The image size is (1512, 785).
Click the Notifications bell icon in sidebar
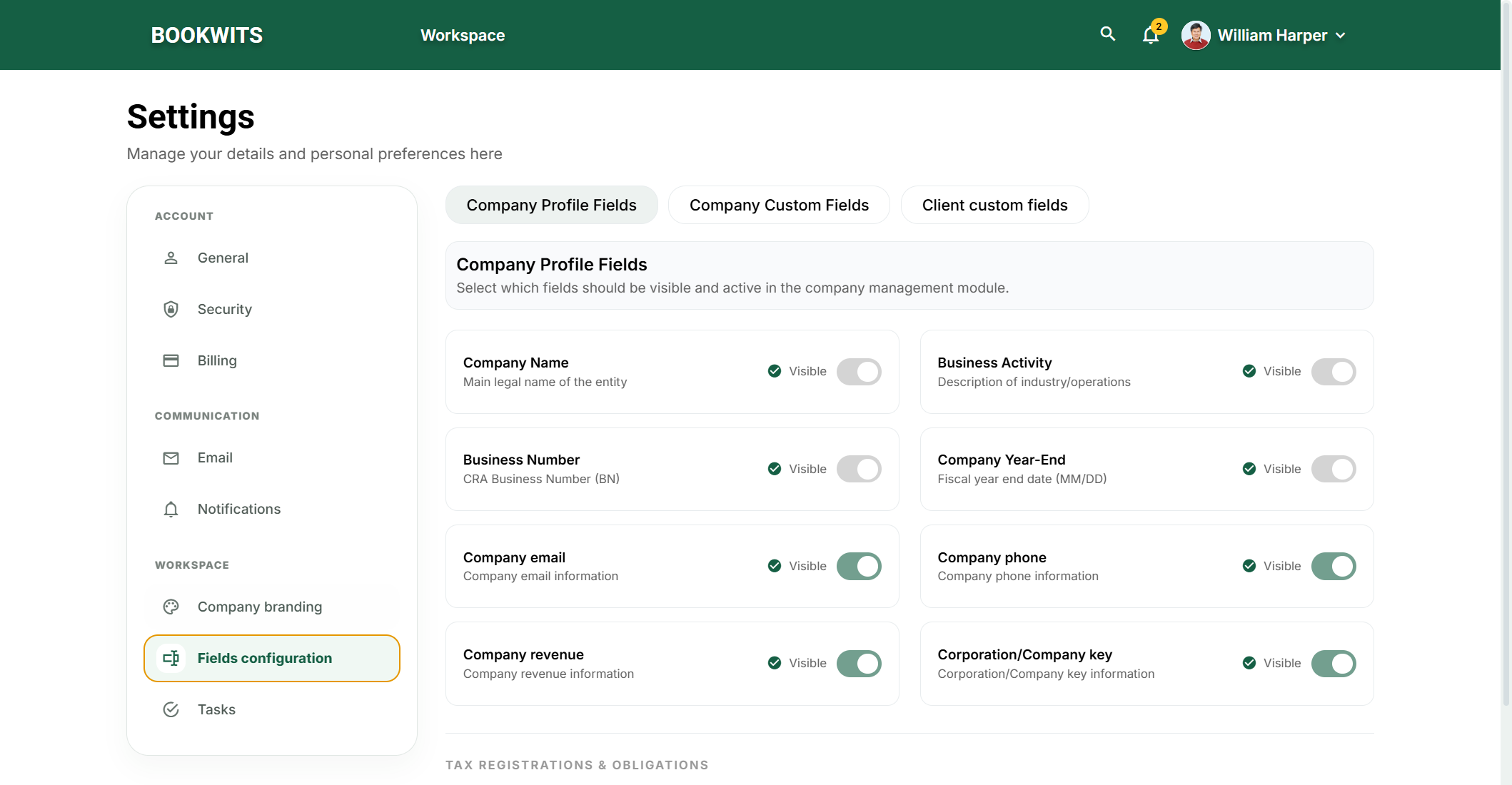(171, 510)
